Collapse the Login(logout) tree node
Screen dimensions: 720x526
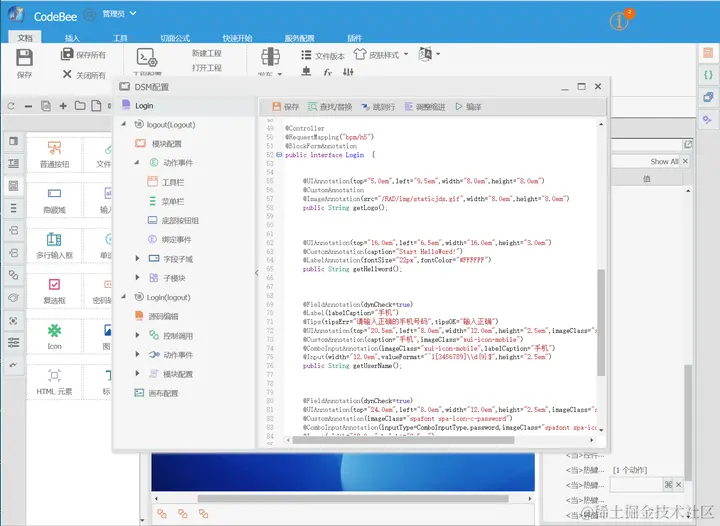click(x=124, y=297)
